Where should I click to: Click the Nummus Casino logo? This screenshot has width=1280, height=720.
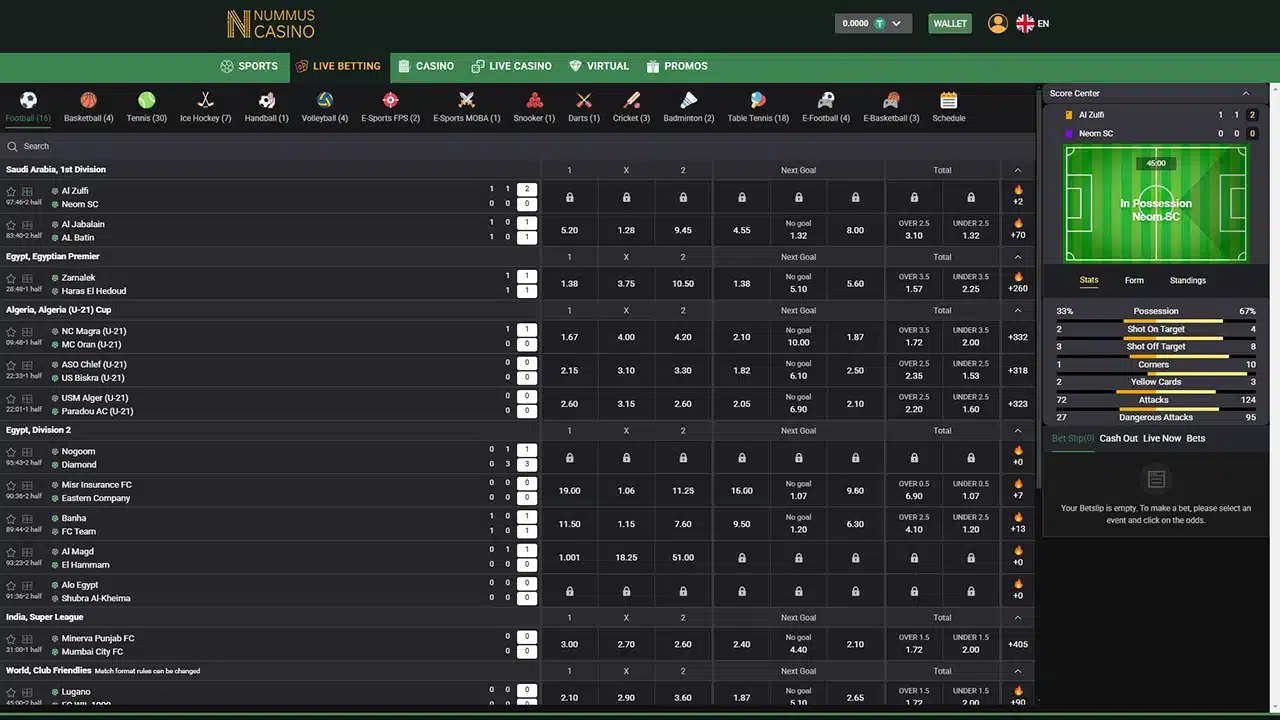[271, 24]
